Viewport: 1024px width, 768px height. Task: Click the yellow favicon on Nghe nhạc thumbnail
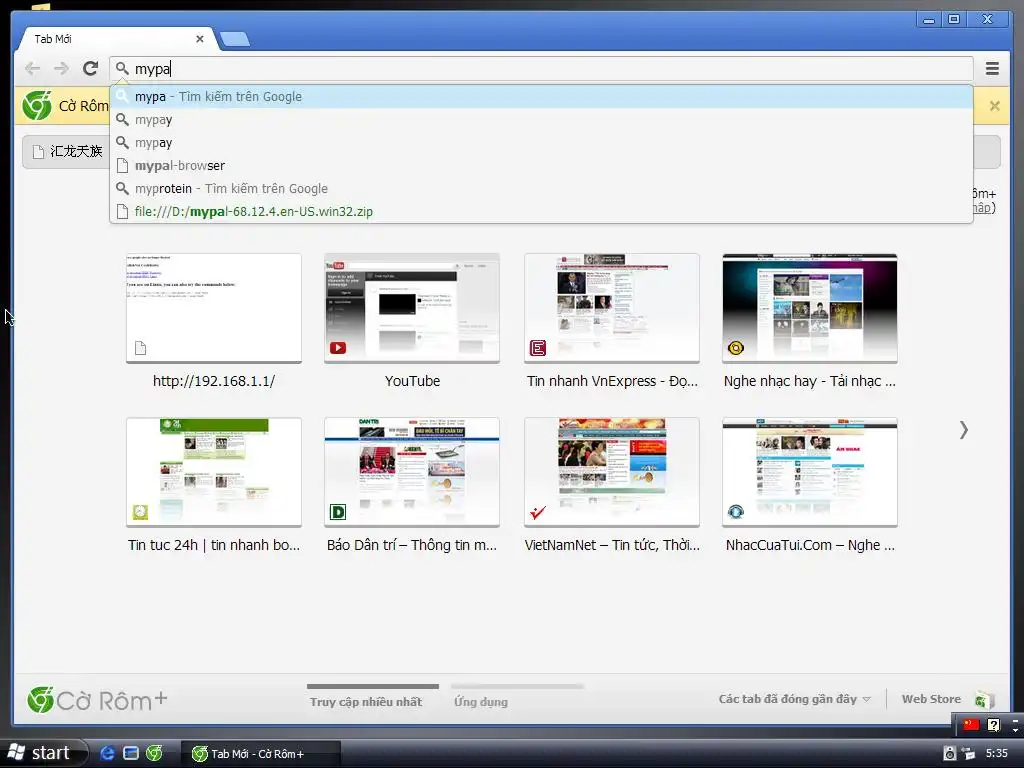[x=735, y=348]
